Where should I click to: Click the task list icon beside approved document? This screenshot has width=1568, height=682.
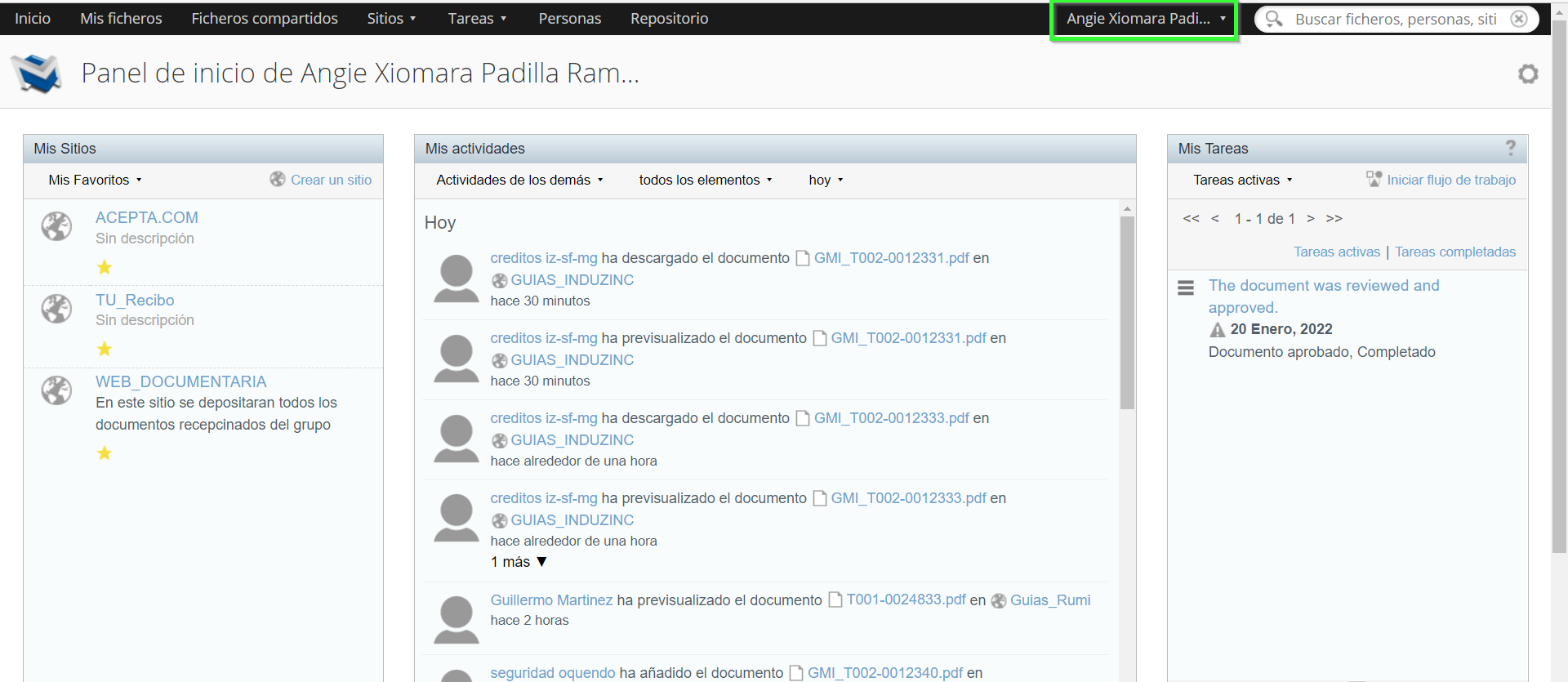tap(1186, 288)
